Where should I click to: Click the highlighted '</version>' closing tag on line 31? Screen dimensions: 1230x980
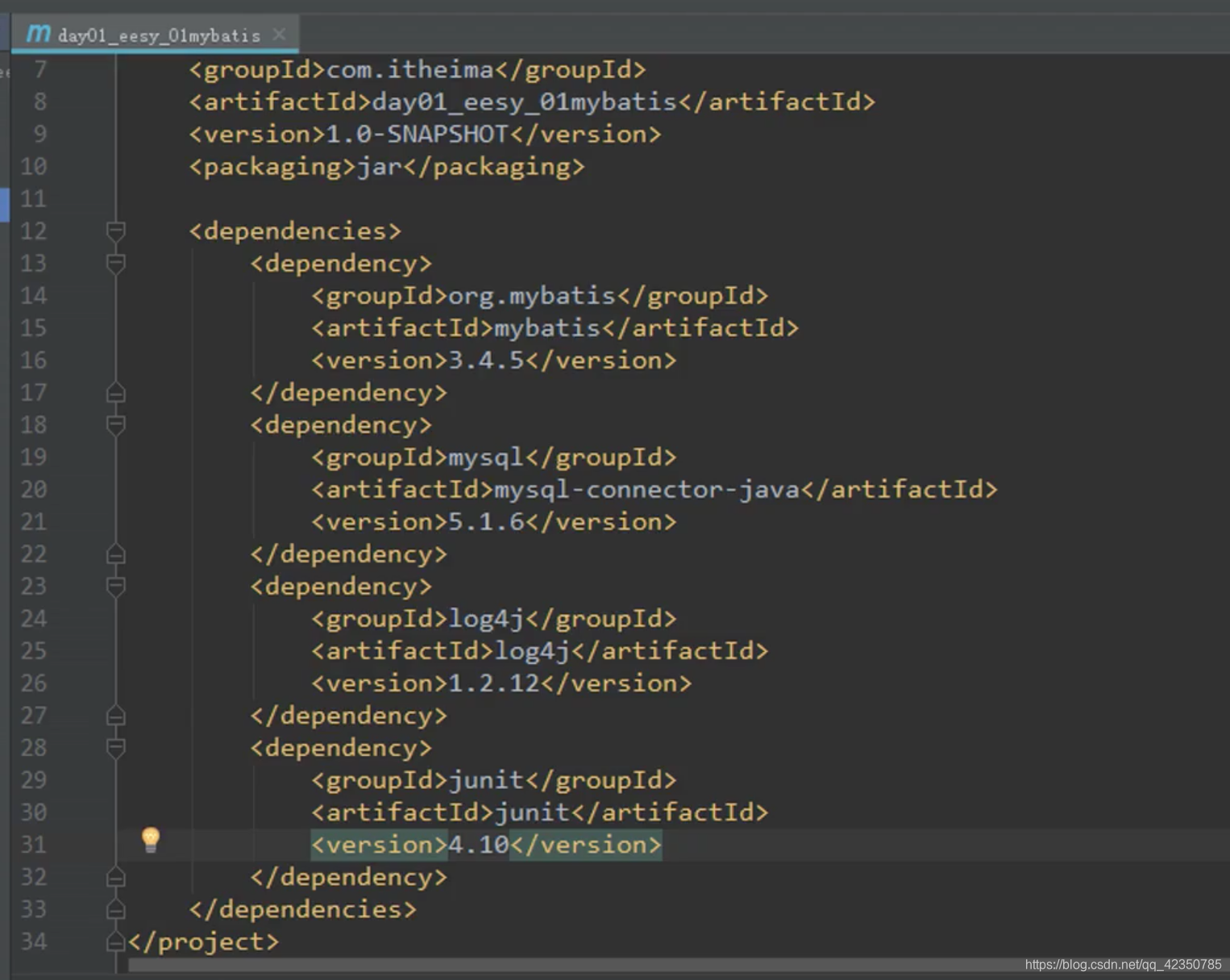click(x=586, y=845)
